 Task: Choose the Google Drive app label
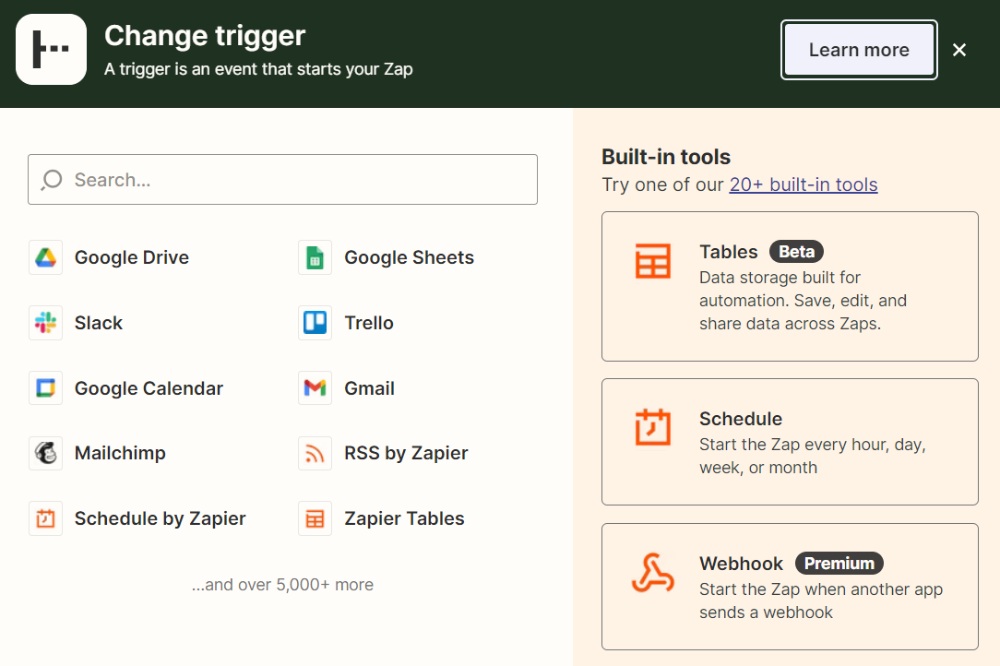132,258
